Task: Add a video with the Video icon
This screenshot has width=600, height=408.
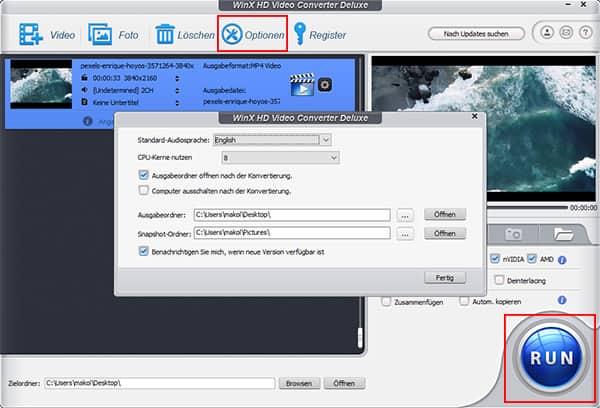Action: pos(31,34)
